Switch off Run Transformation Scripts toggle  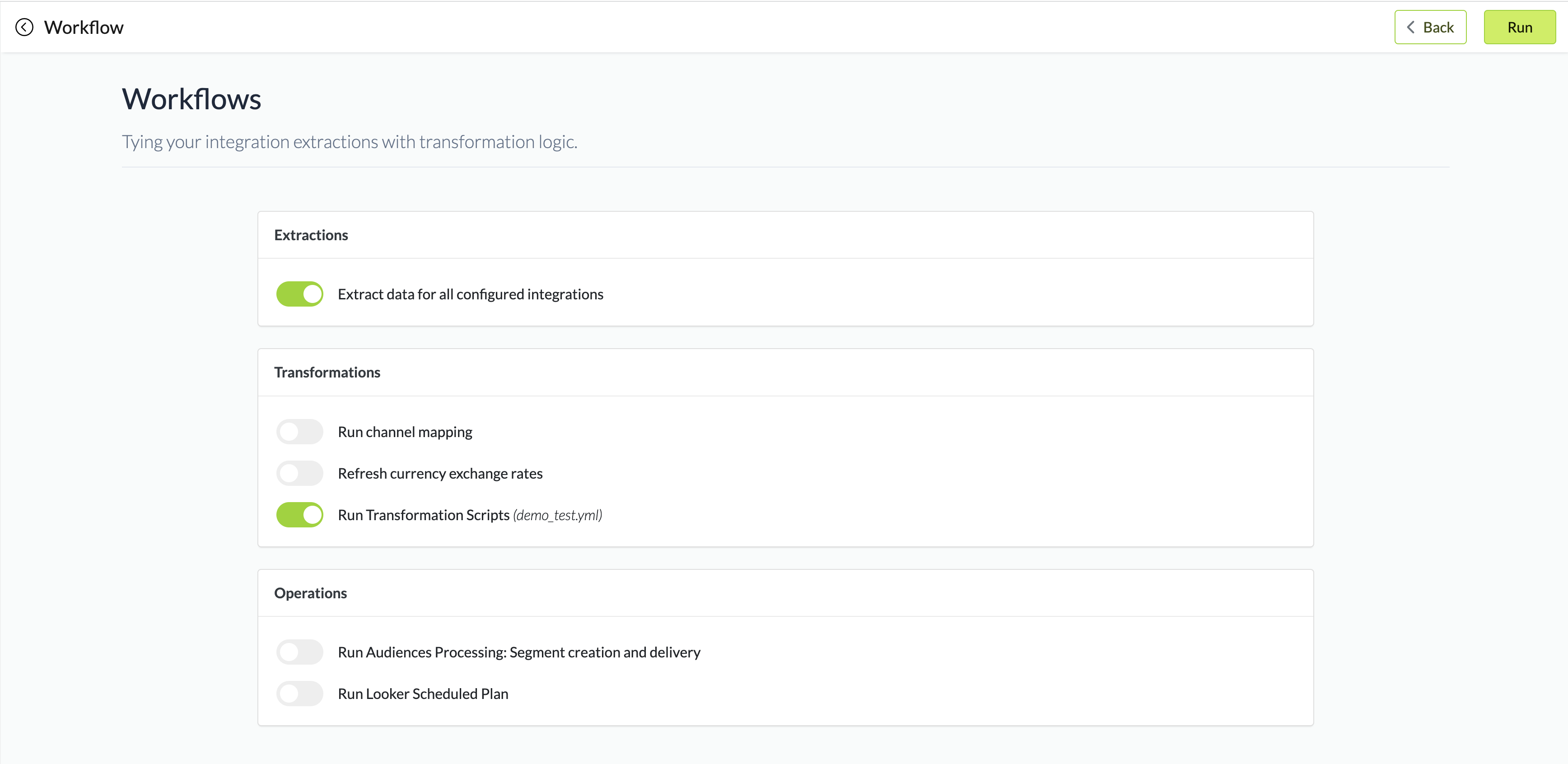(299, 515)
